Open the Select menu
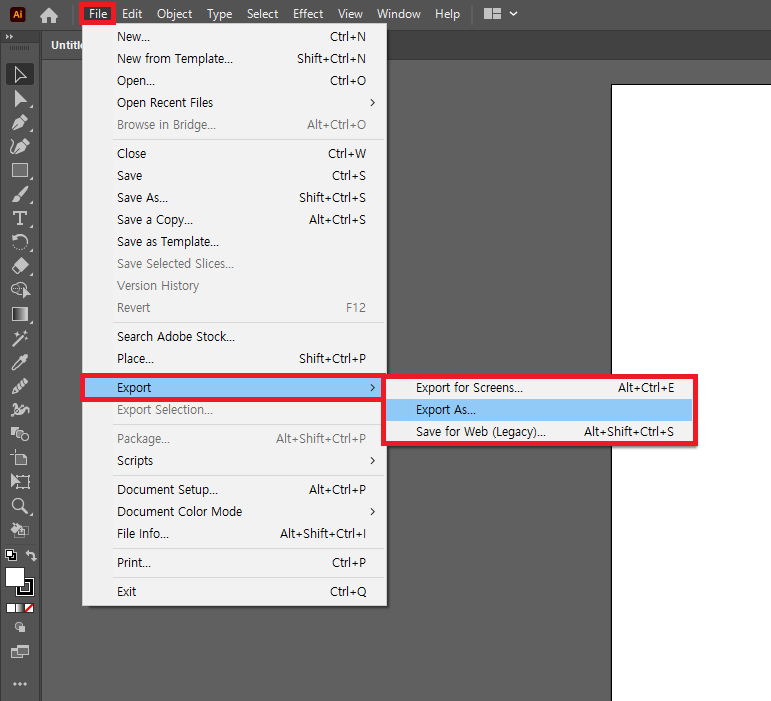The image size is (771, 701). [x=262, y=14]
